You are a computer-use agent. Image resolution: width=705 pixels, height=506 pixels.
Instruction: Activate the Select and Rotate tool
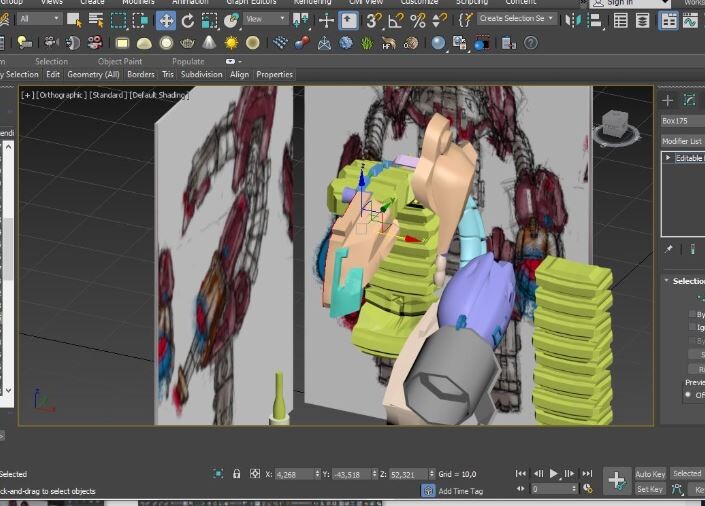pyautogui.click(x=187, y=21)
